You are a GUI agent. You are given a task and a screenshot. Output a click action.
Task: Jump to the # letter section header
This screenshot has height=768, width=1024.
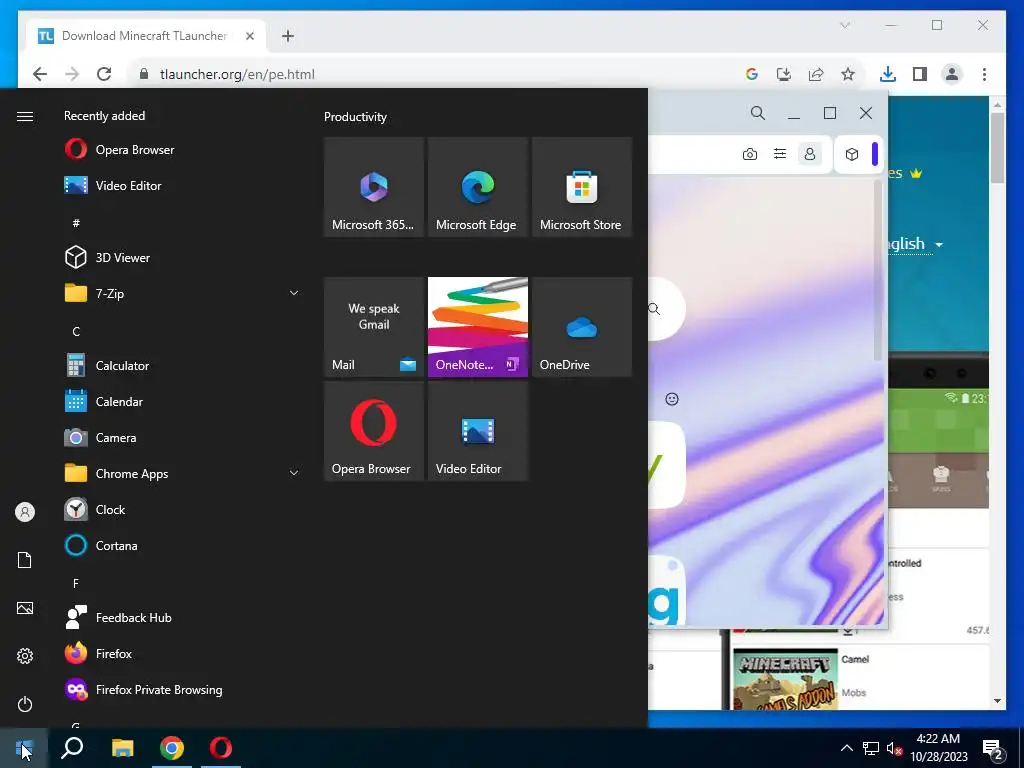click(x=76, y=223)
